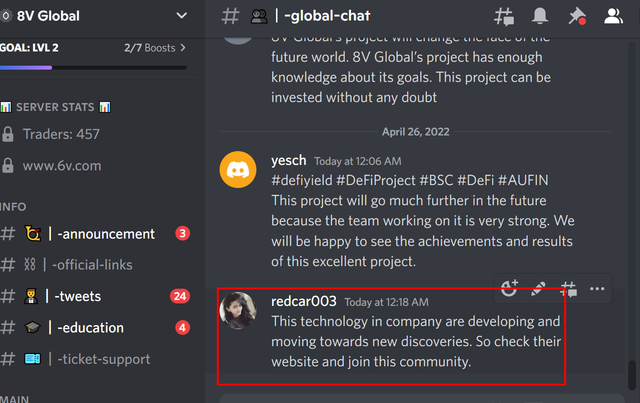Click the lock icon beside Traders: 457
The image size is (640, 403).
pos(7,134)
